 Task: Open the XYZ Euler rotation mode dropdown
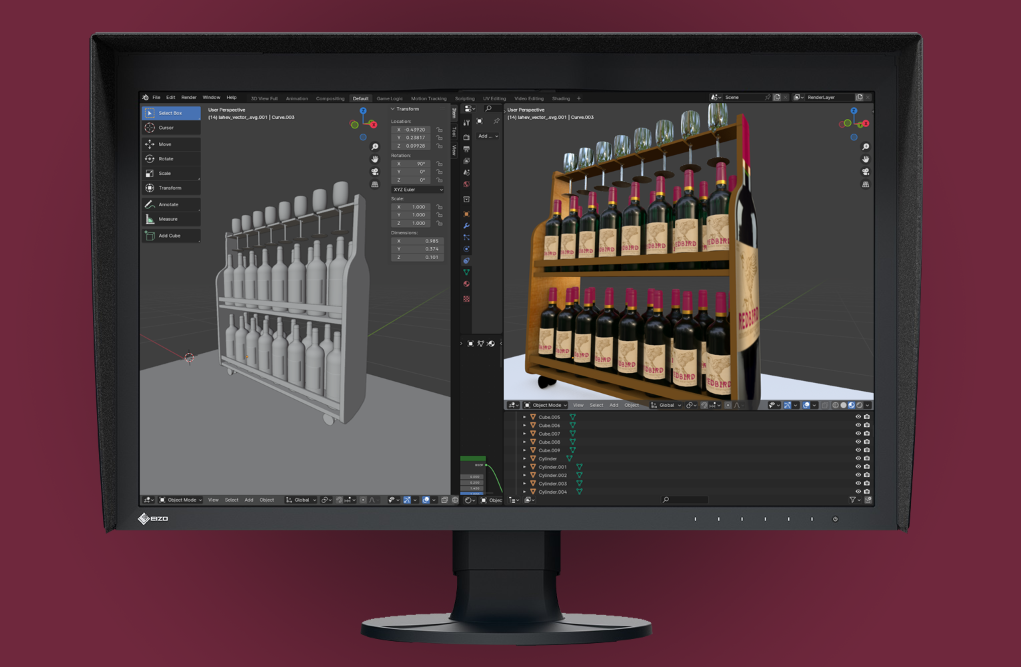(417, 190)
